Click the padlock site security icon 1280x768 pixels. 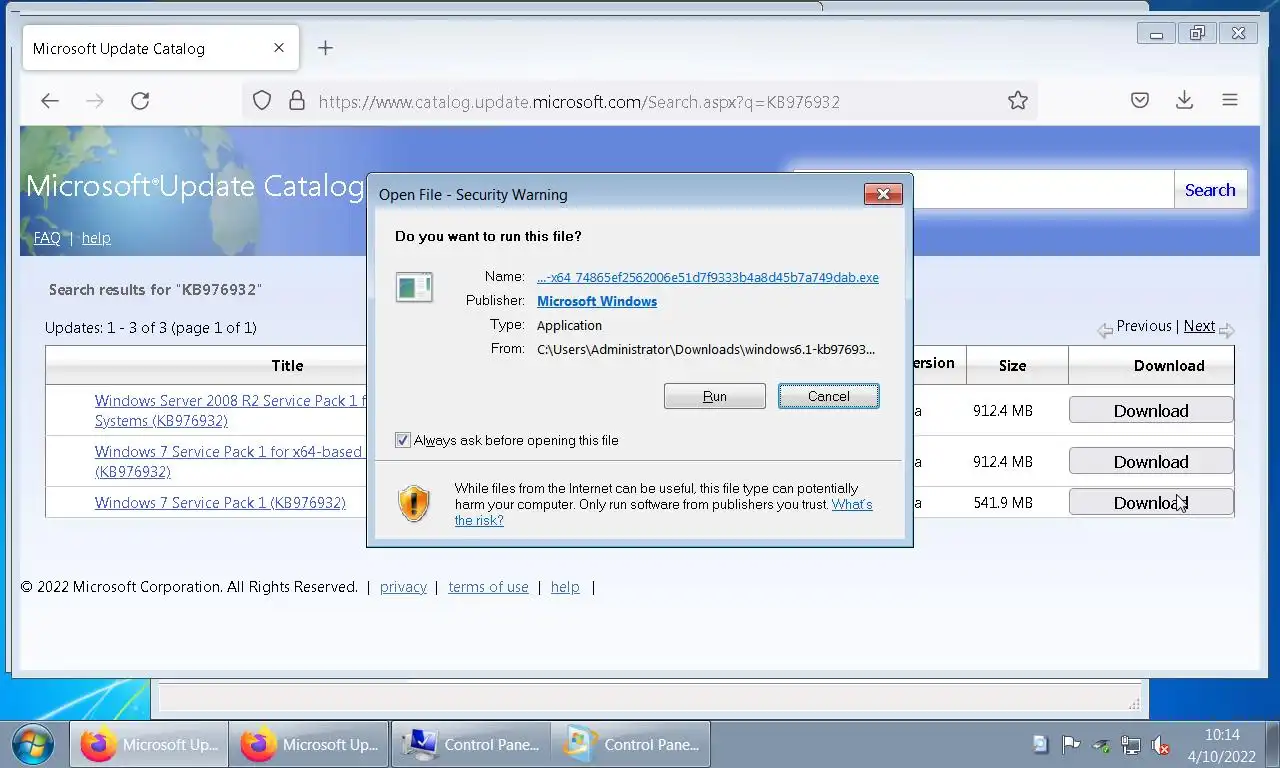(296, 101)
